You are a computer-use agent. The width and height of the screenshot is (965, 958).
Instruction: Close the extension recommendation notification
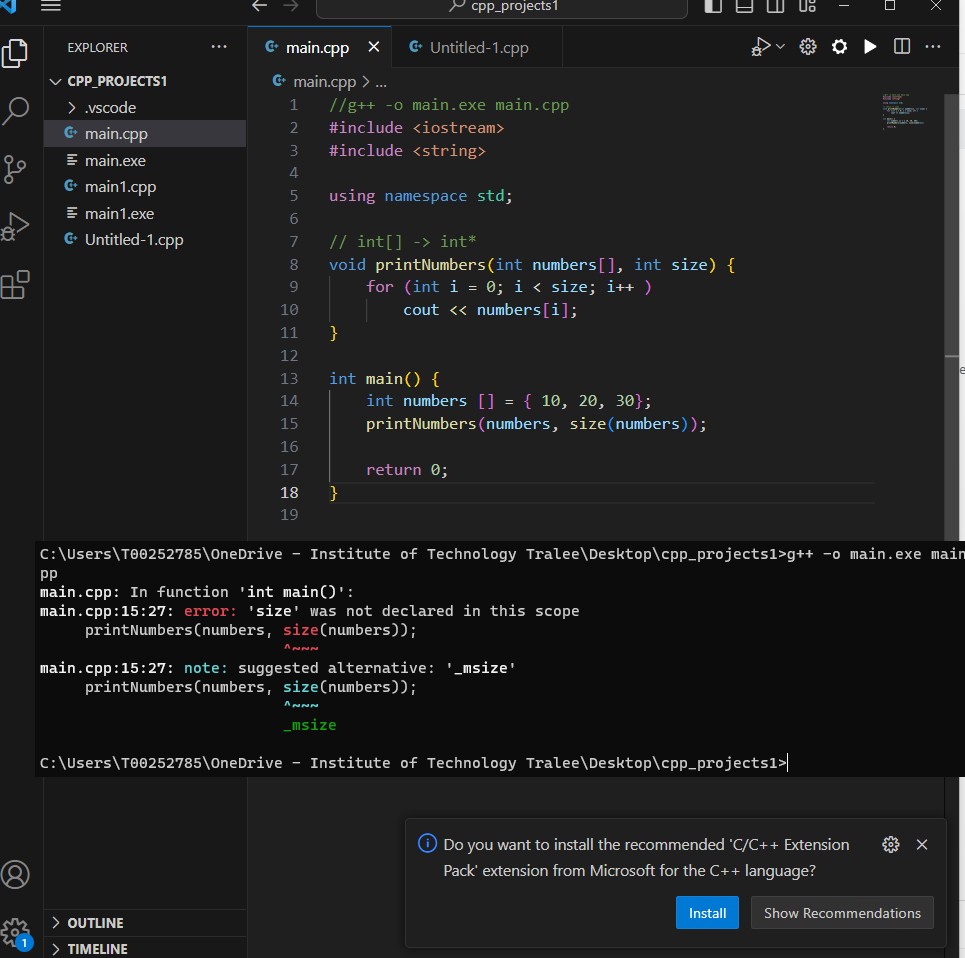pyautogui.click(x=921, y=844)
